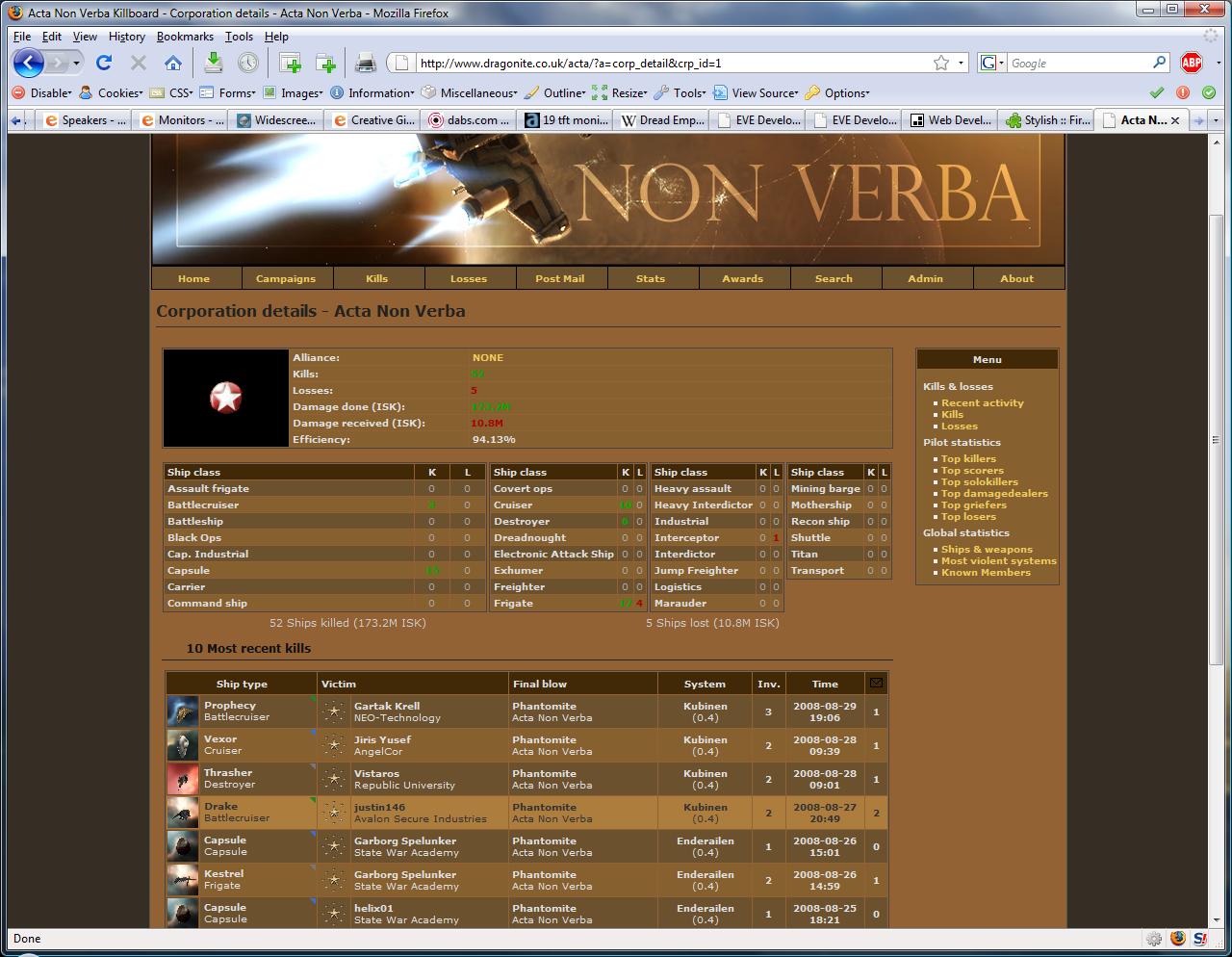1232x957 pixels.
Task: Bookmark page with the star icon
Action: (x=941, y=63)
